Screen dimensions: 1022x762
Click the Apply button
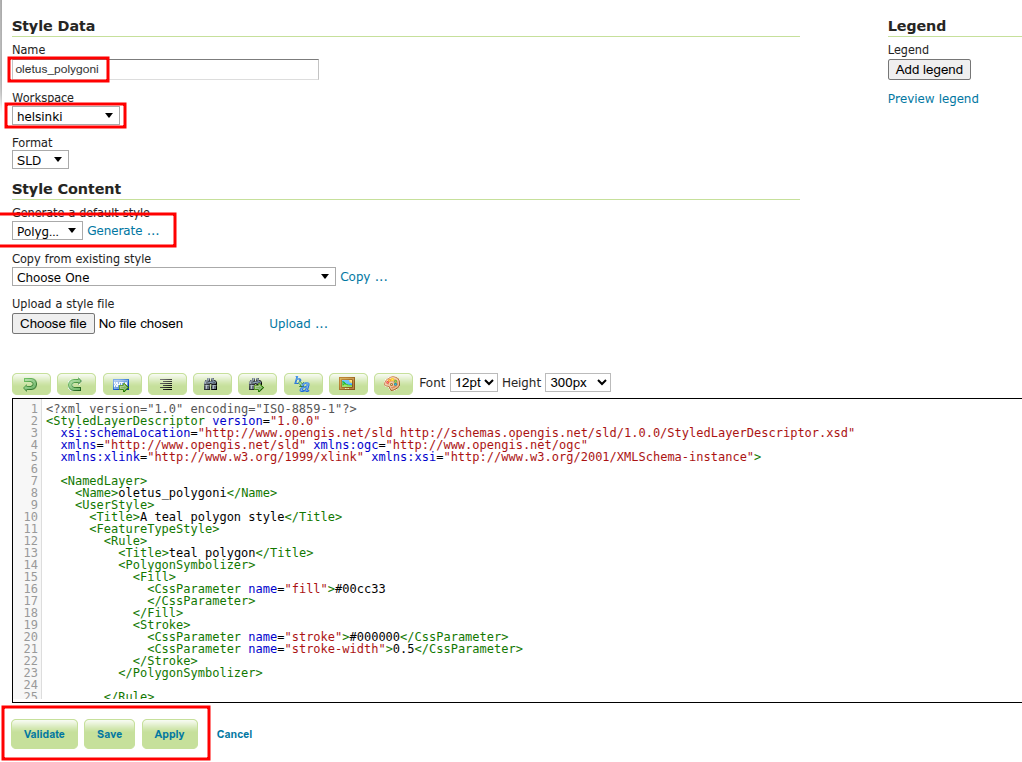pyautogui.click(x=169, y=734)
